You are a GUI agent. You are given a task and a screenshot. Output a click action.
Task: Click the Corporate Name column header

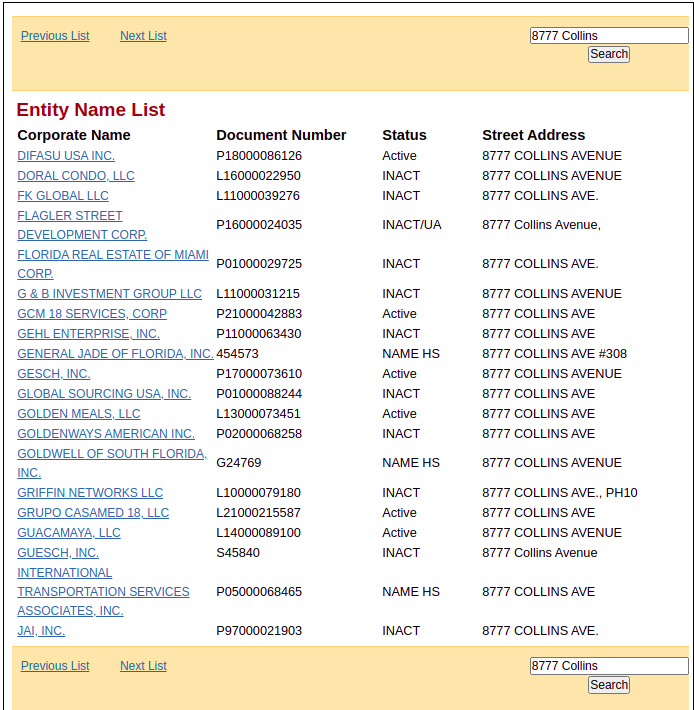pos(74,135)
